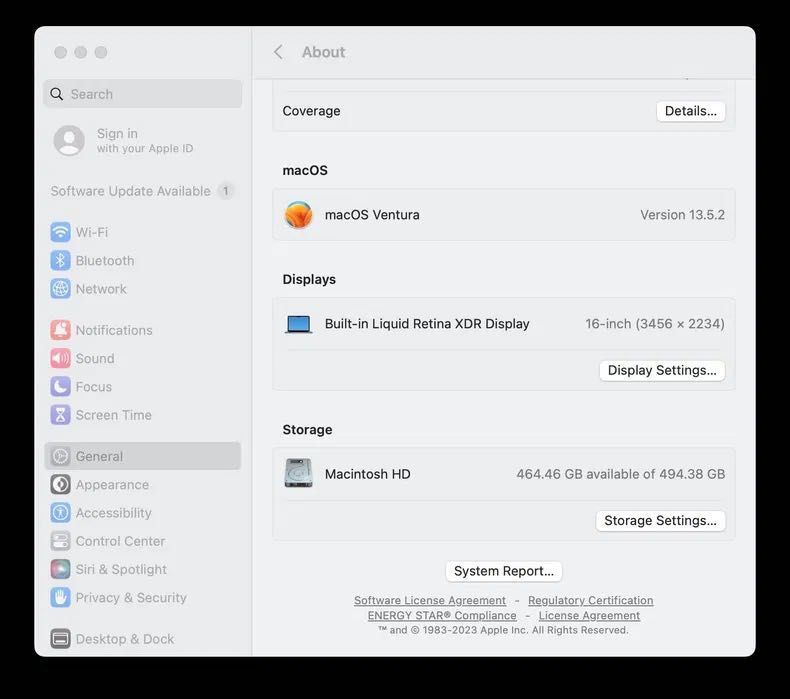Click the Coverage row label
Screen dimensions: 790x699
pos(311,111)
